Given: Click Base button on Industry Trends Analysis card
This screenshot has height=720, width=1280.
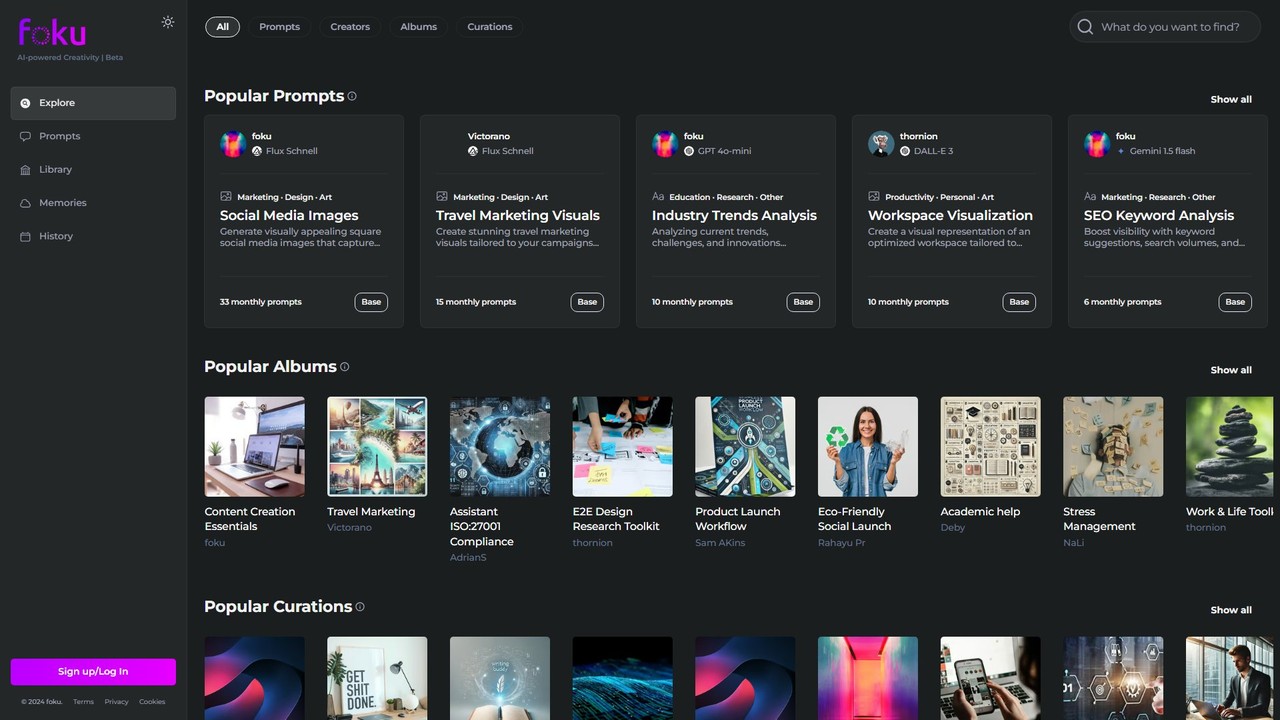Looking at the screenshot, I should 803,302.
